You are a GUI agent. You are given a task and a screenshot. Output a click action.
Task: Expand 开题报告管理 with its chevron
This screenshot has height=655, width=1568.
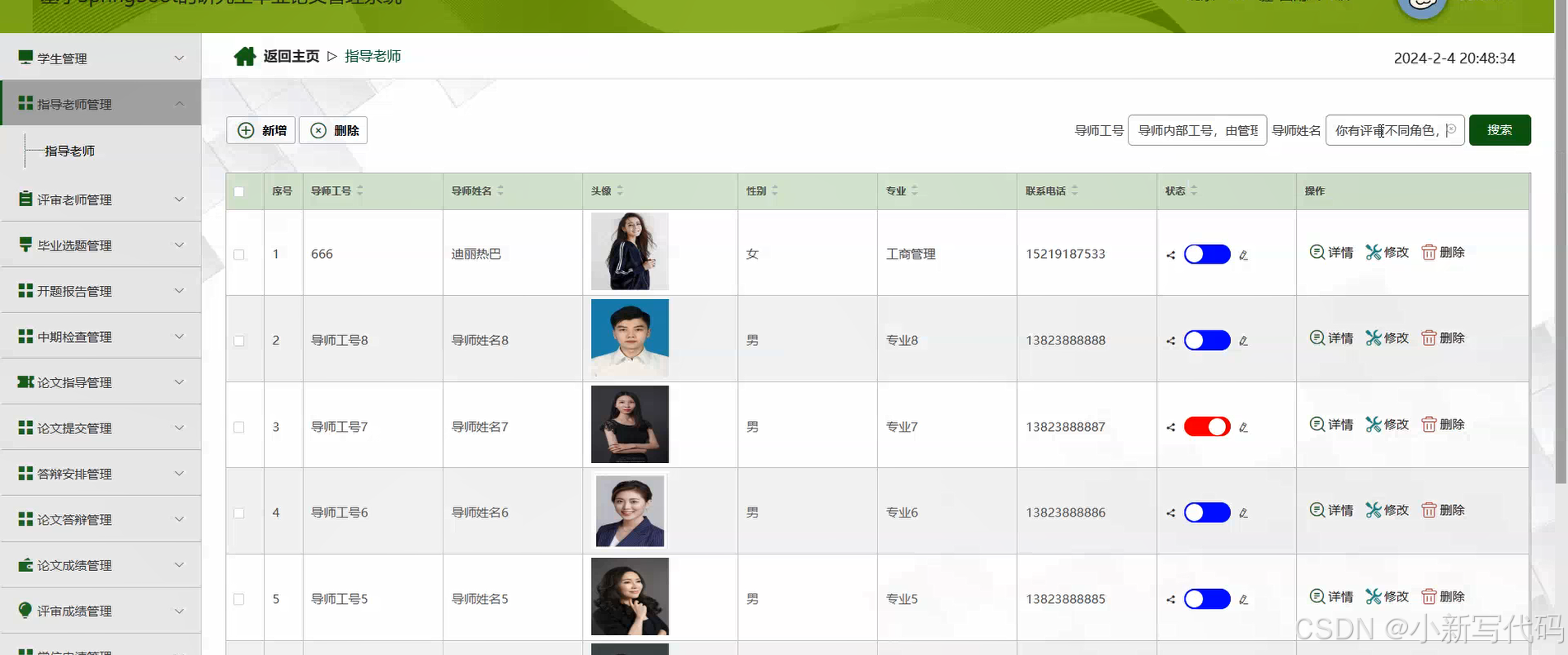(x=179, y=290)
